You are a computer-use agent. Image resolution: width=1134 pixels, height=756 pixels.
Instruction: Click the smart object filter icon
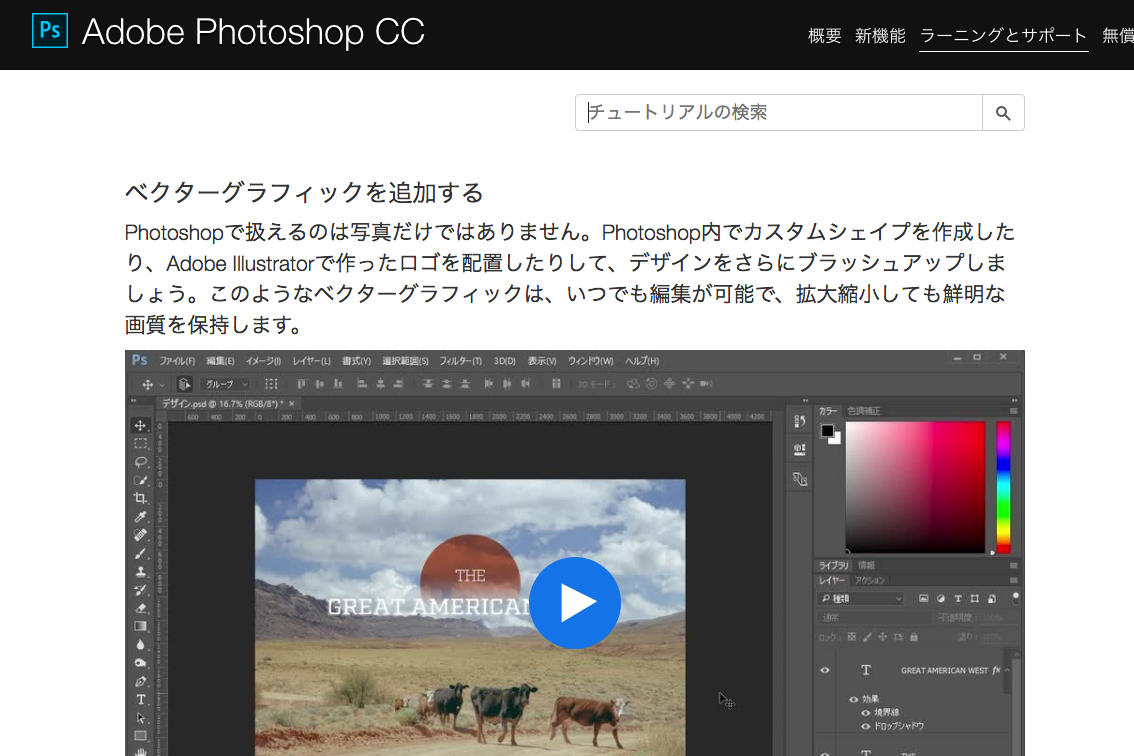(x=992, y=598)
